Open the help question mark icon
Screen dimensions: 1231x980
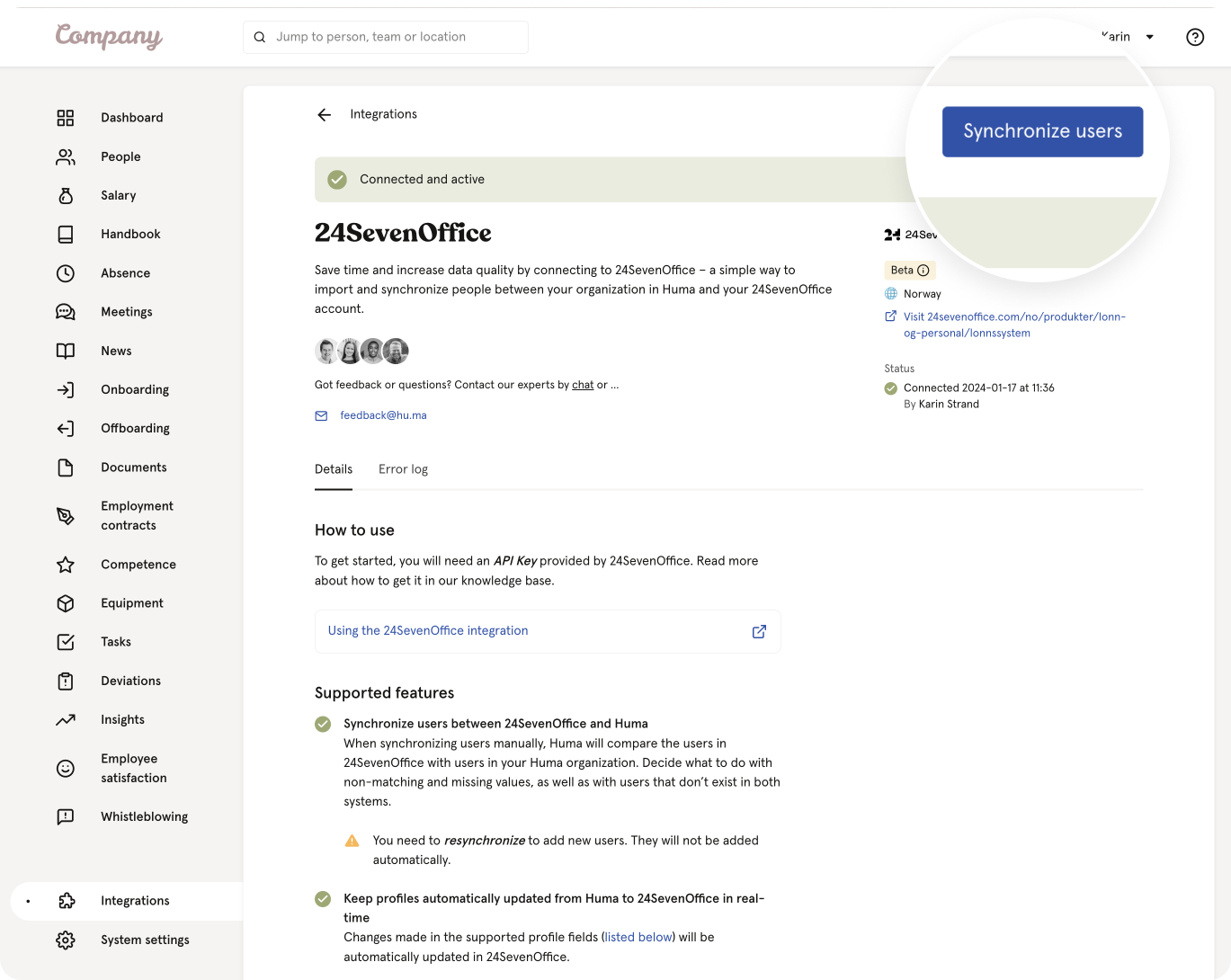coord(1195,37)
